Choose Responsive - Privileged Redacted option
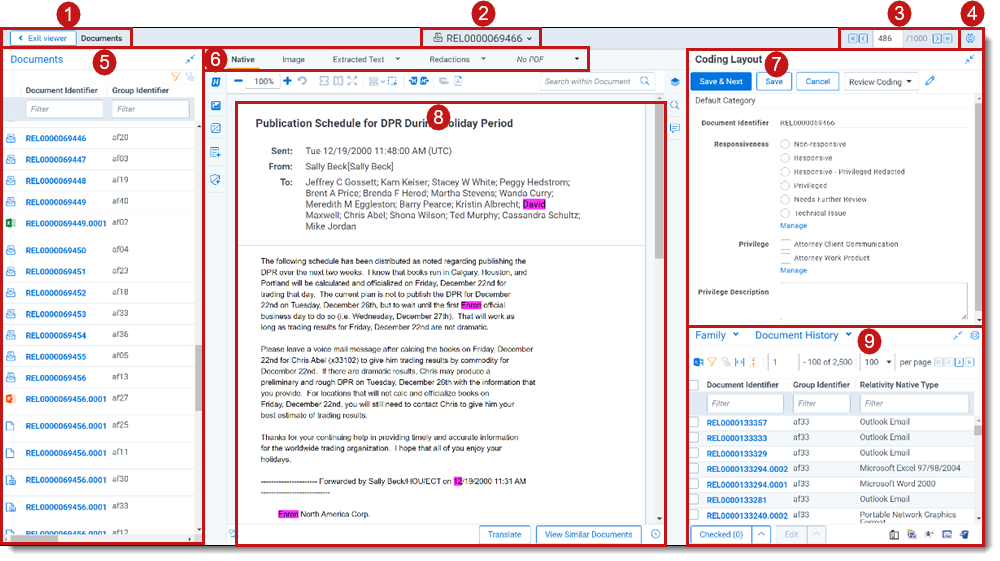Image resolution: width=1000 pixels, height=561 pixels. coord(785,171)
